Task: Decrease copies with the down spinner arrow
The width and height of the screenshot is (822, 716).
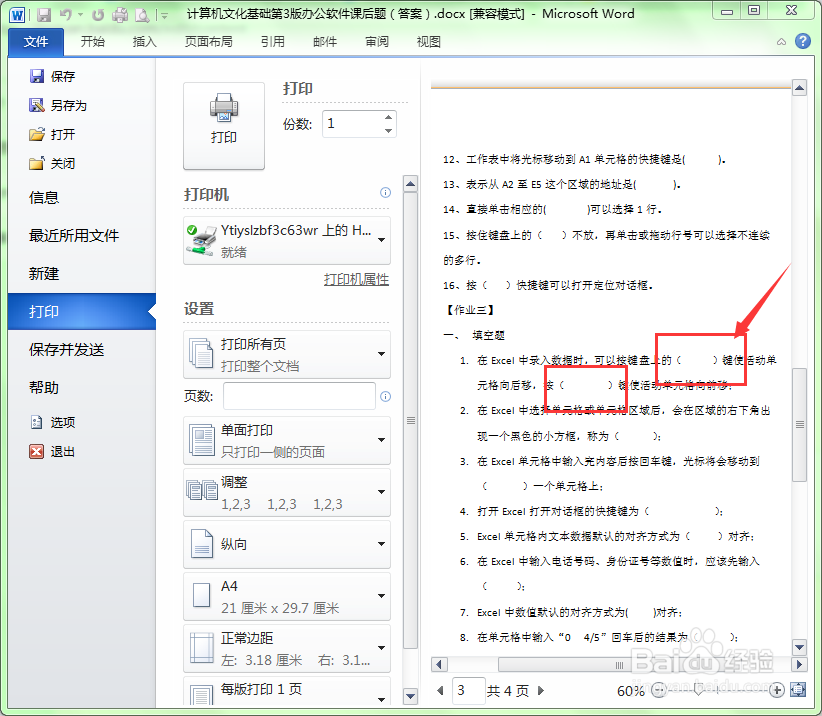Action: (x=388, y=131)
